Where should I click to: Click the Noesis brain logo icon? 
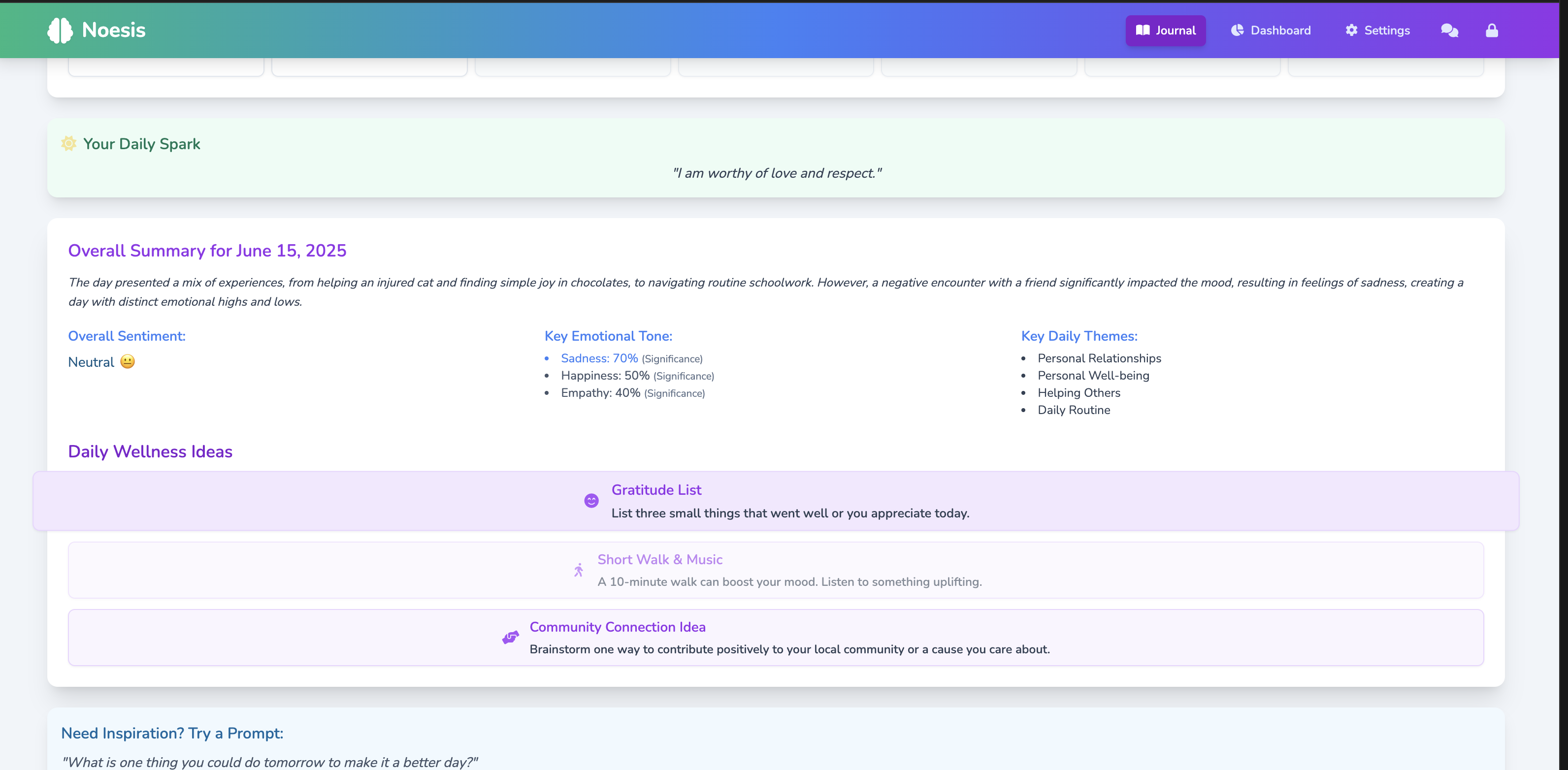point(60,30)
